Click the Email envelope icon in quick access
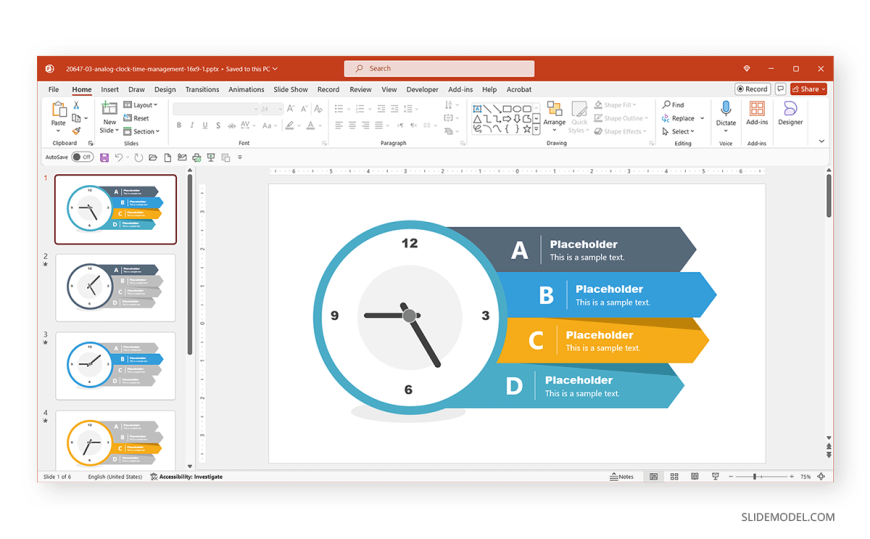Viewport: 870px width, 539px height. click(x=182, y=158)
